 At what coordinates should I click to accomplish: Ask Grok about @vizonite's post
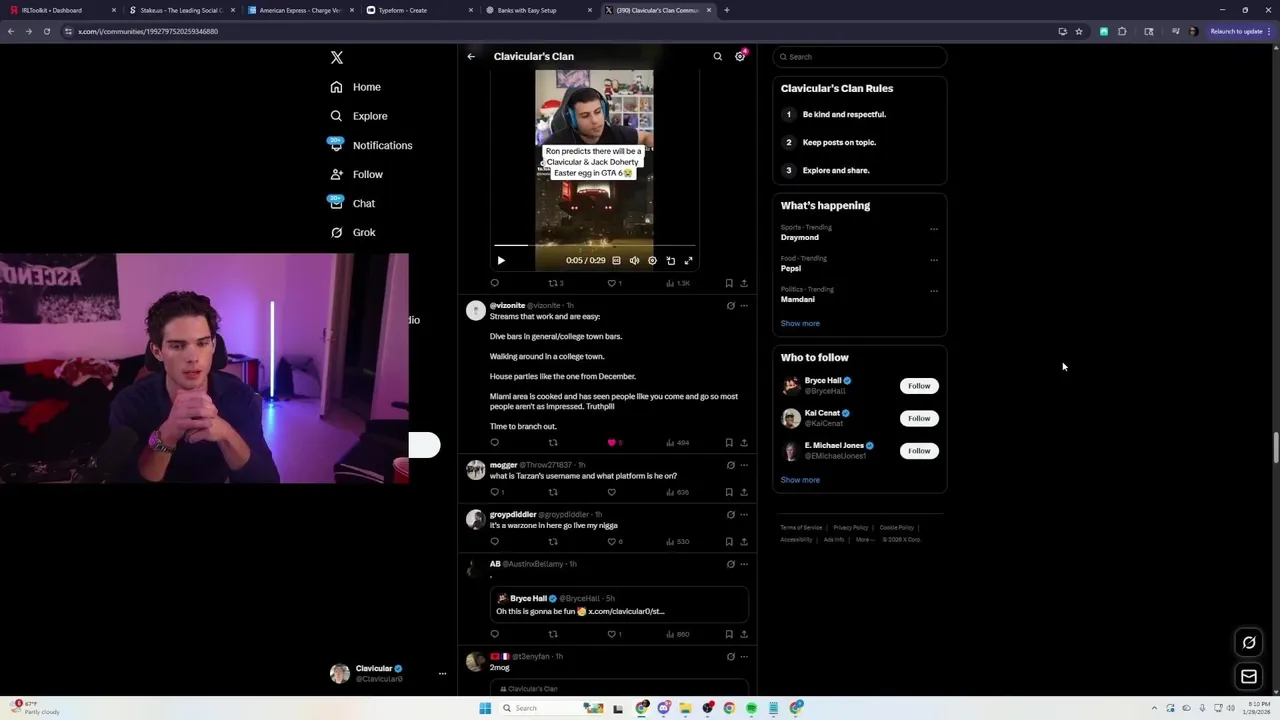[x=730, y=305]
